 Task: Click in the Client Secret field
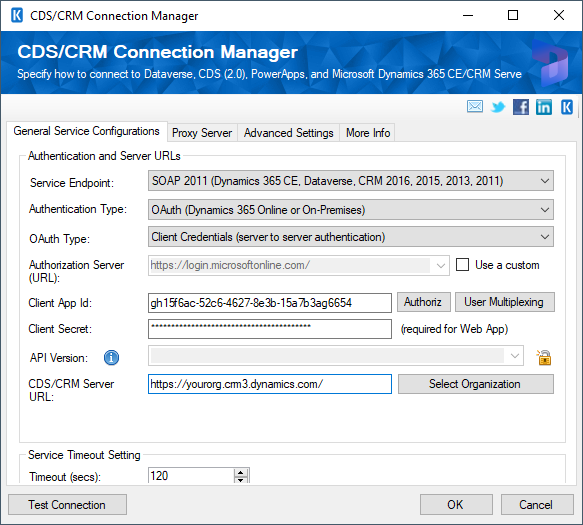(x=270, y=329)
